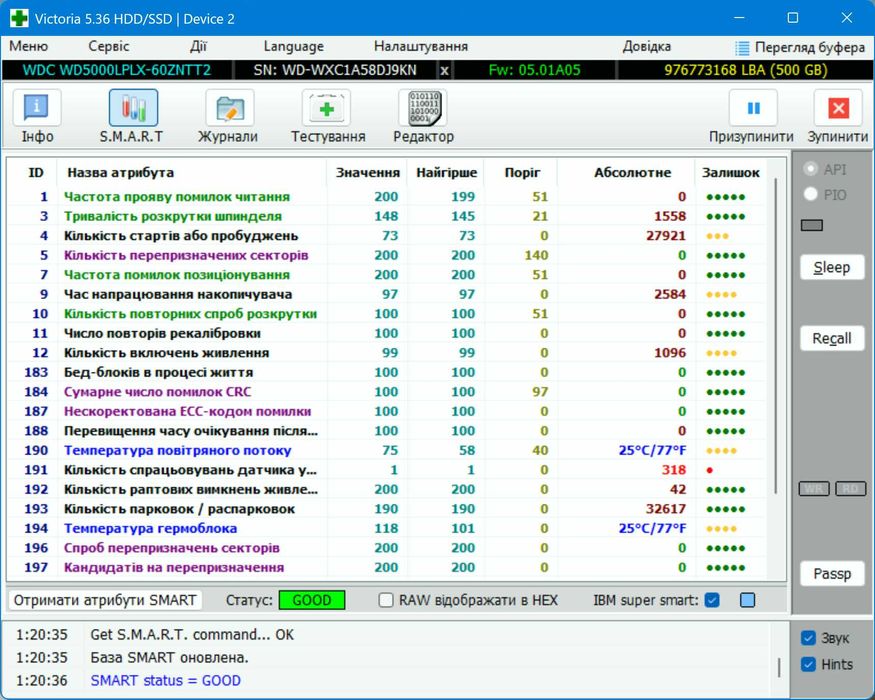
Task: Select row Частота прояву помилок читання
Action: pos(386,196)
